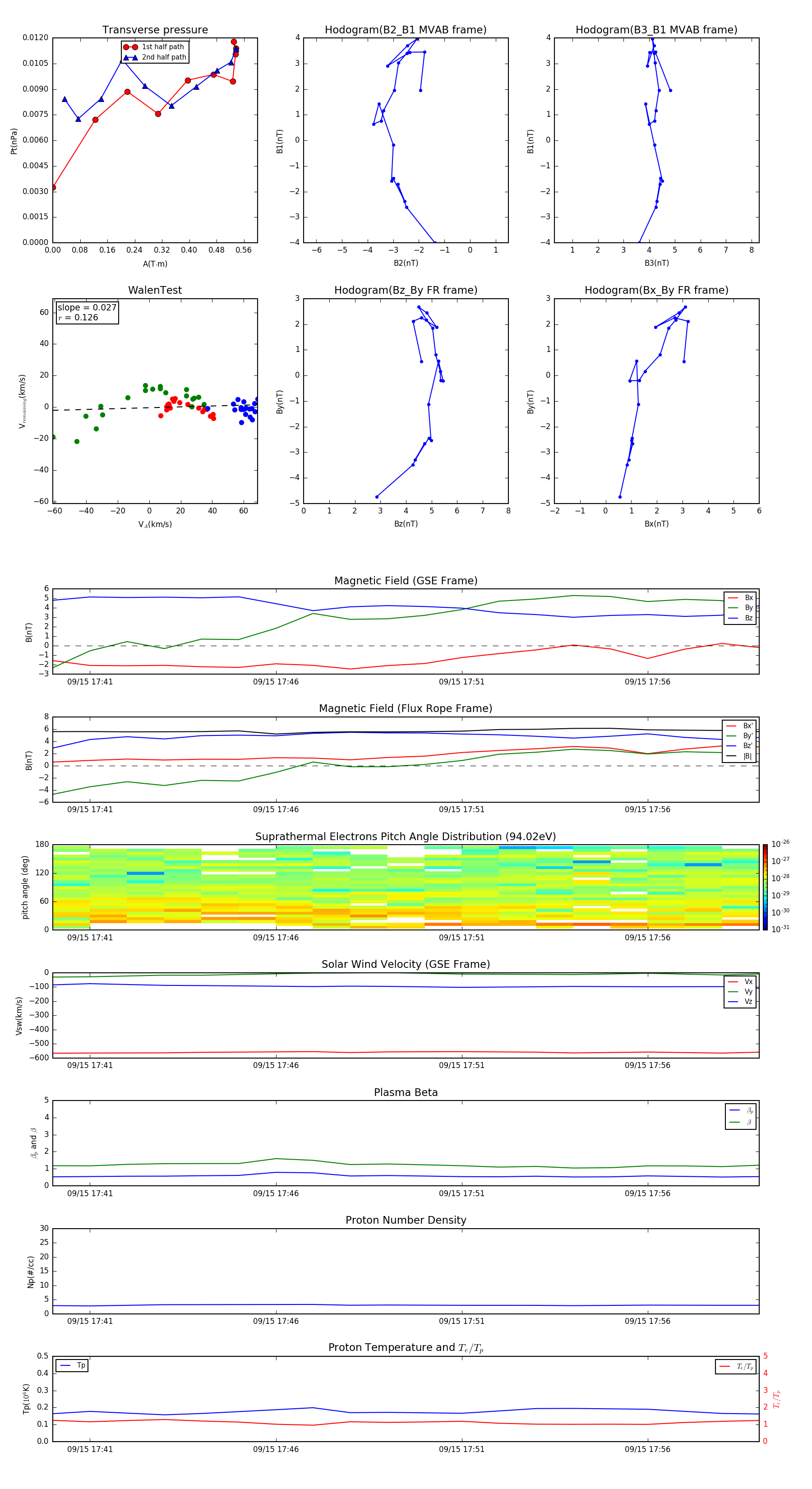
Task: Click 'V_A(km/s)' axis label under WalenTest
Action: 155,524
